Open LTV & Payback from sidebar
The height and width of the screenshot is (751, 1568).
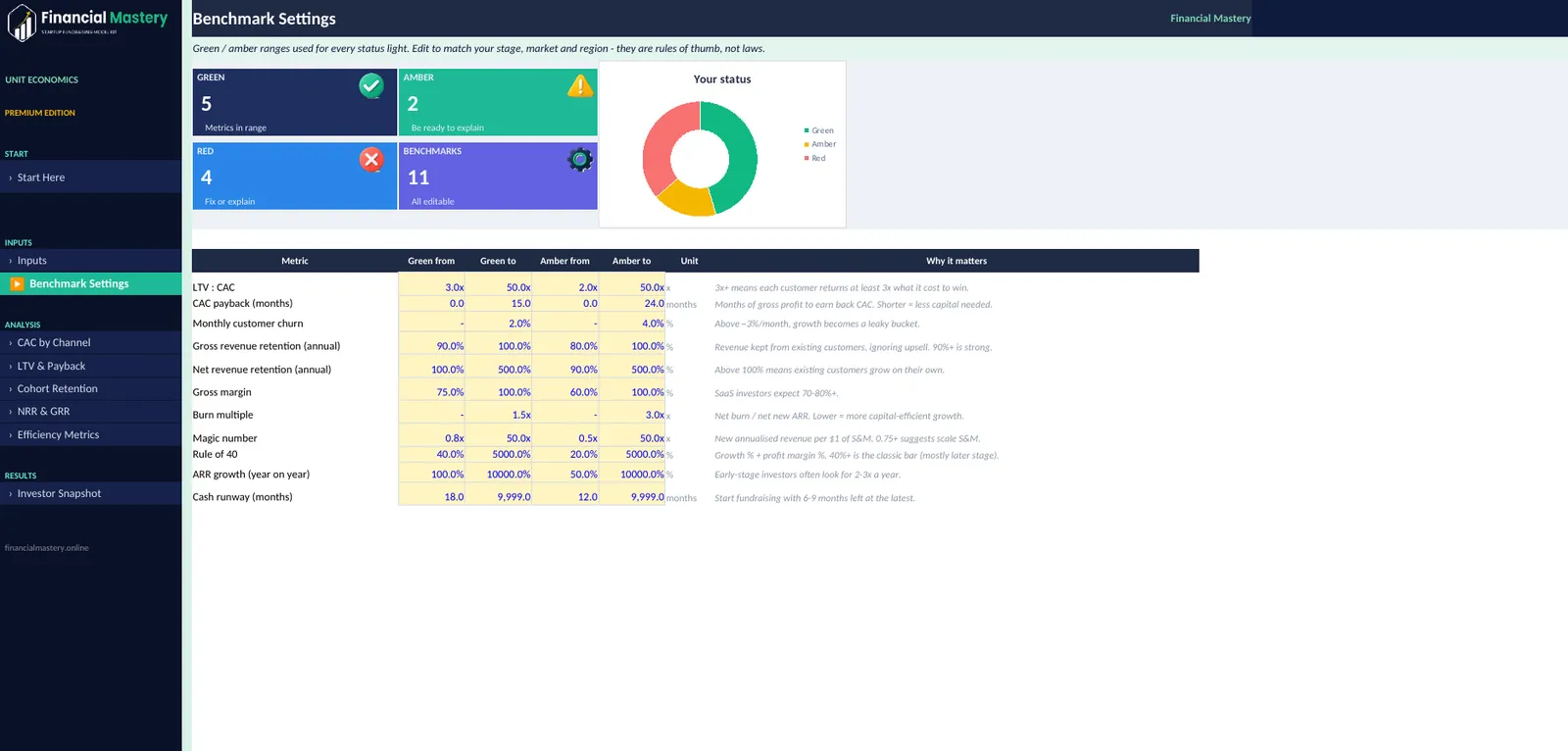coord(91,366)
